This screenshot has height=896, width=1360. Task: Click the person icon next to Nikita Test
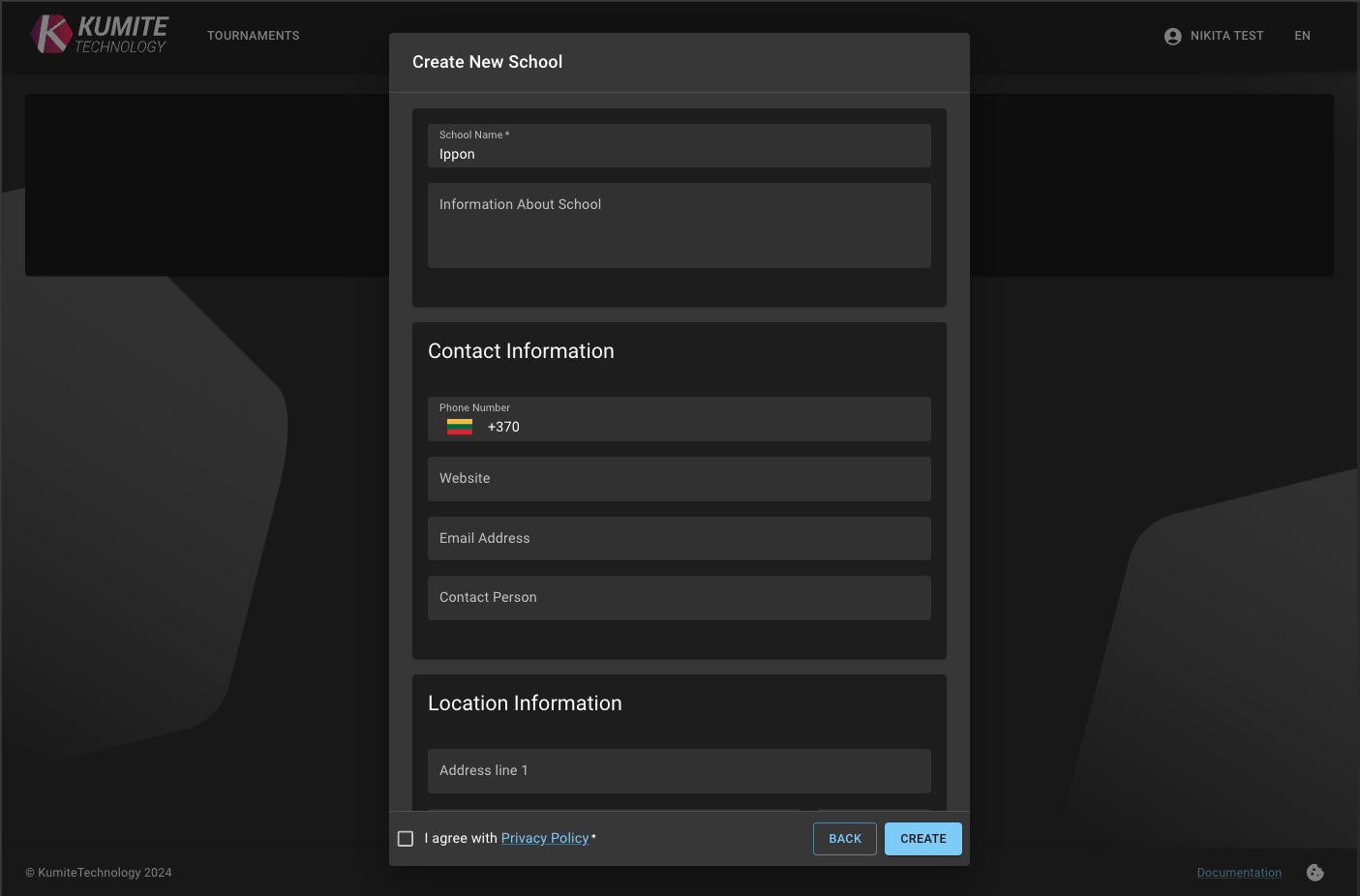coord(1172,36)
